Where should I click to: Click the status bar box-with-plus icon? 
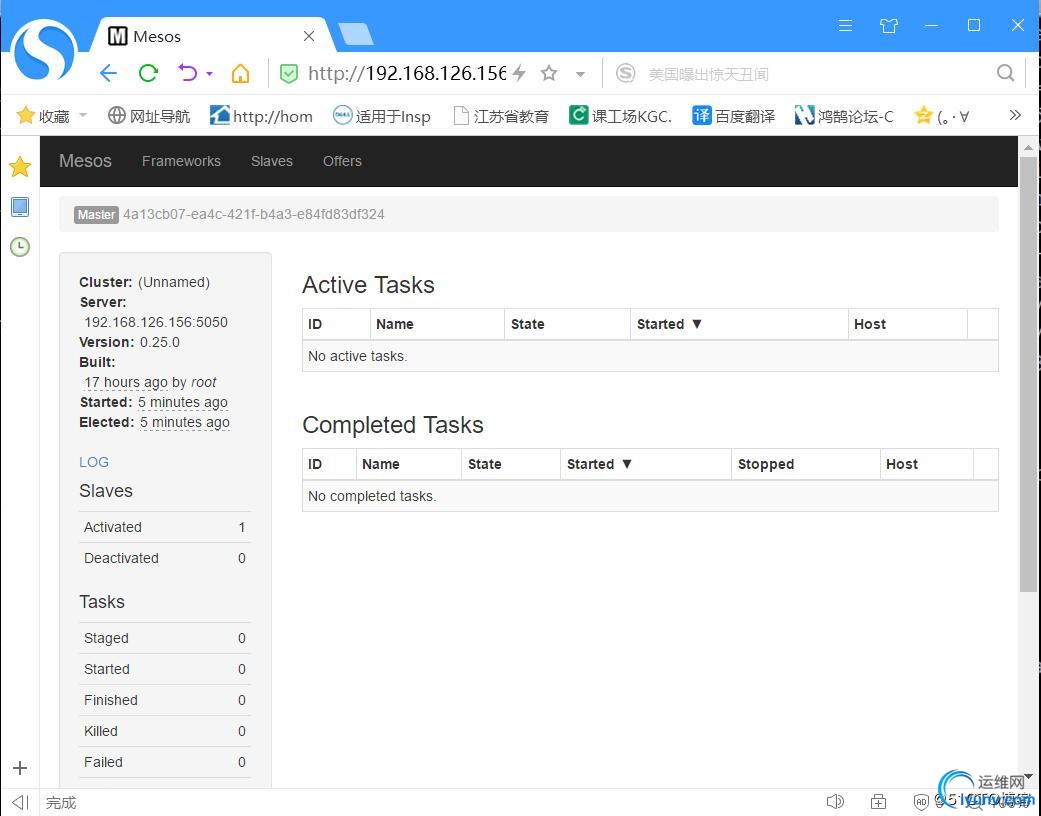click(878, 802)
